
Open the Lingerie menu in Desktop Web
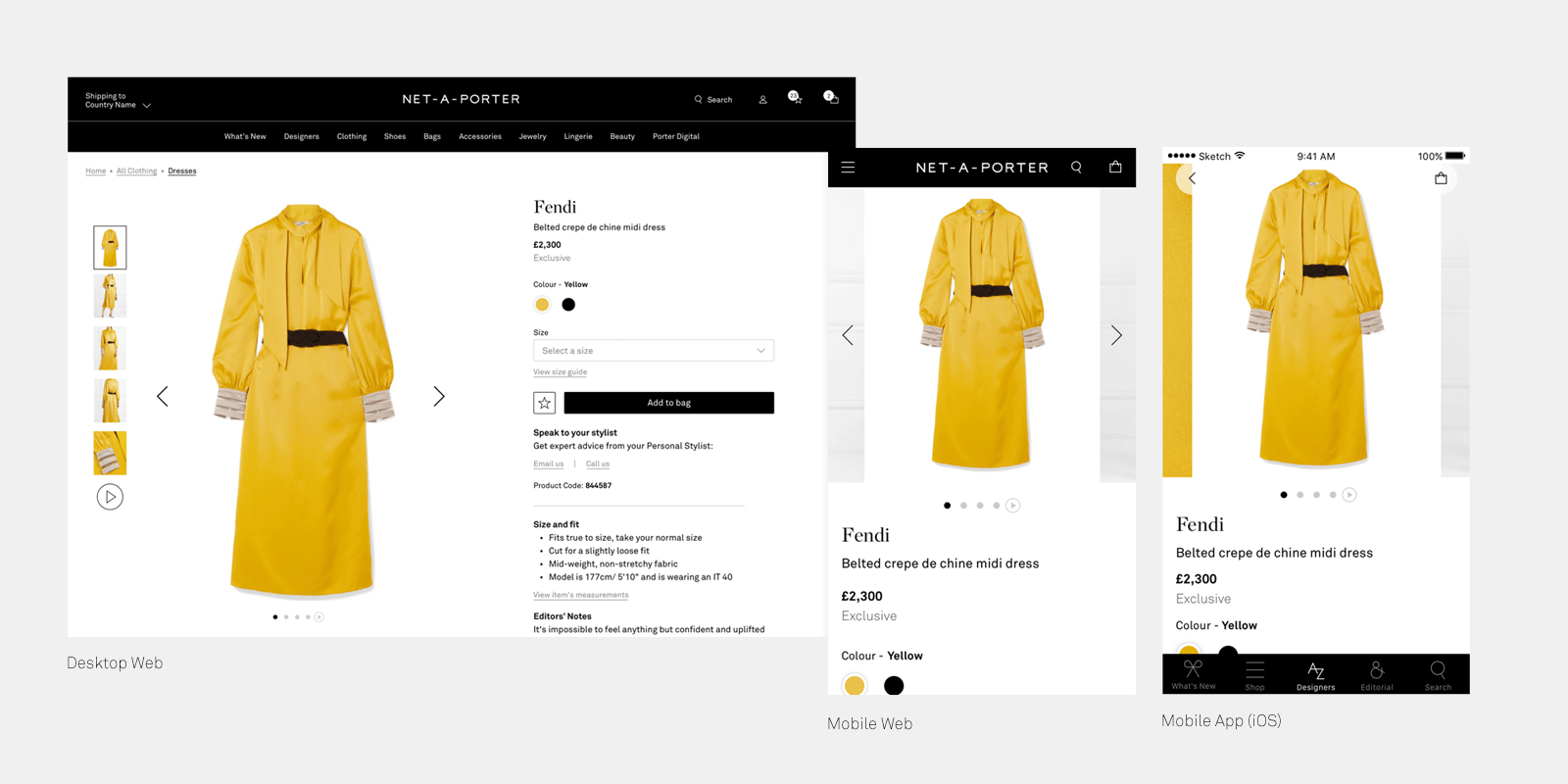(578, 136)
